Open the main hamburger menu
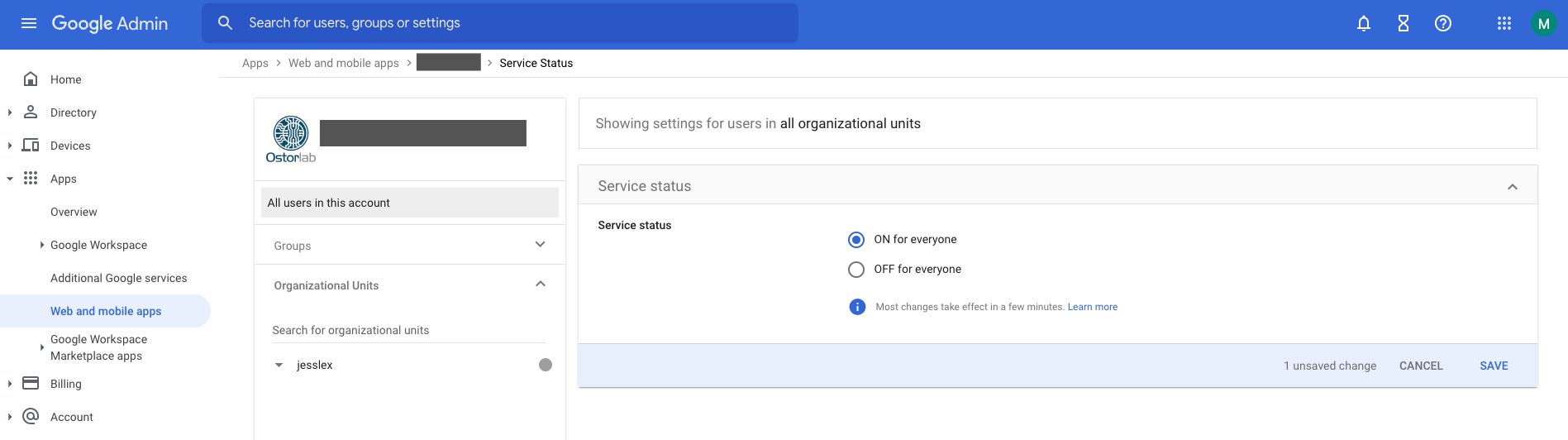The image size is (1568, 440). [29, 23]
